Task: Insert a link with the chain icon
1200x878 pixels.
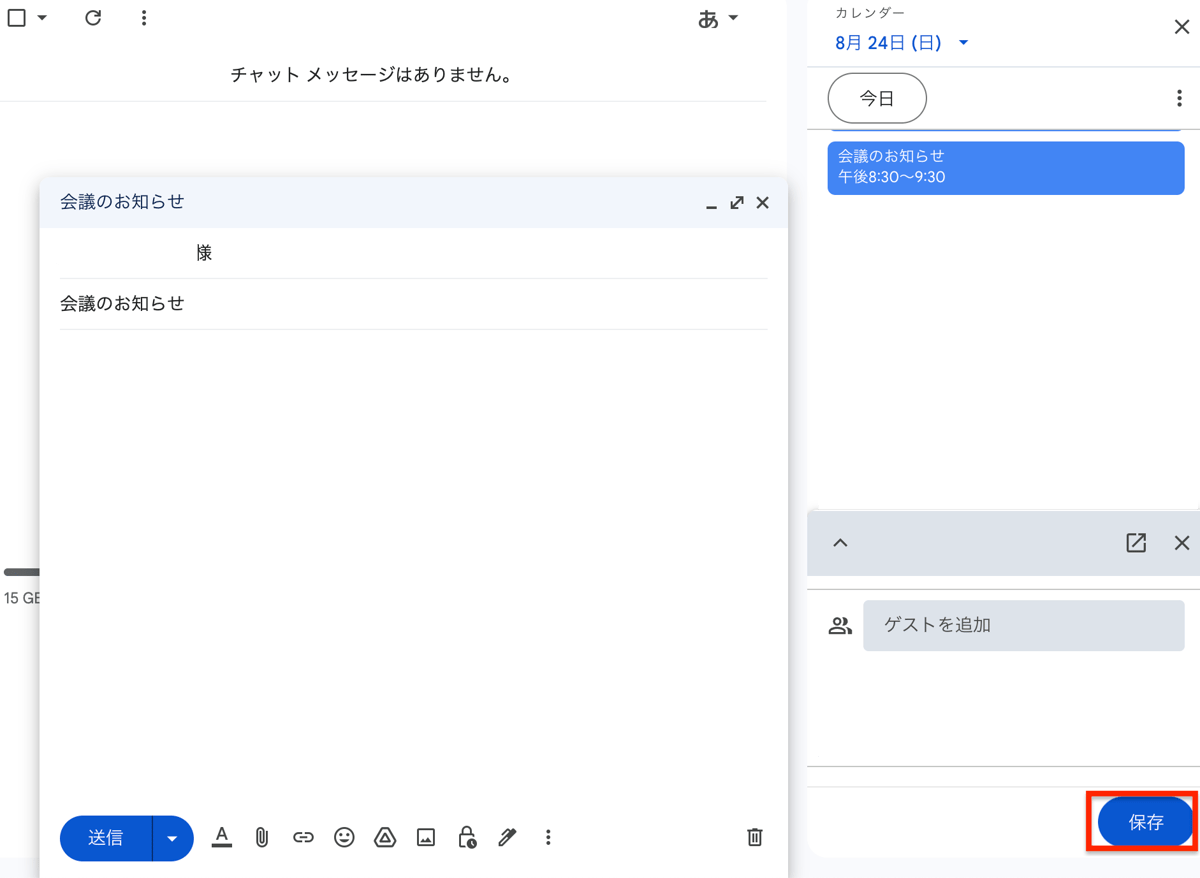Action: pyautogui.click(x=303, y=837)
